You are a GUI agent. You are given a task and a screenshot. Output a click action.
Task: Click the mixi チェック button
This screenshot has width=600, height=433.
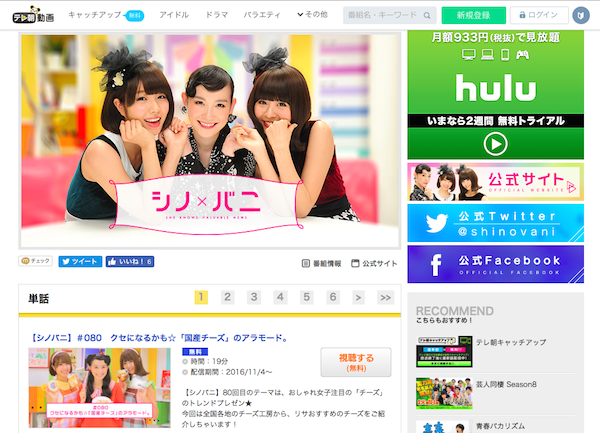[35, 262]
